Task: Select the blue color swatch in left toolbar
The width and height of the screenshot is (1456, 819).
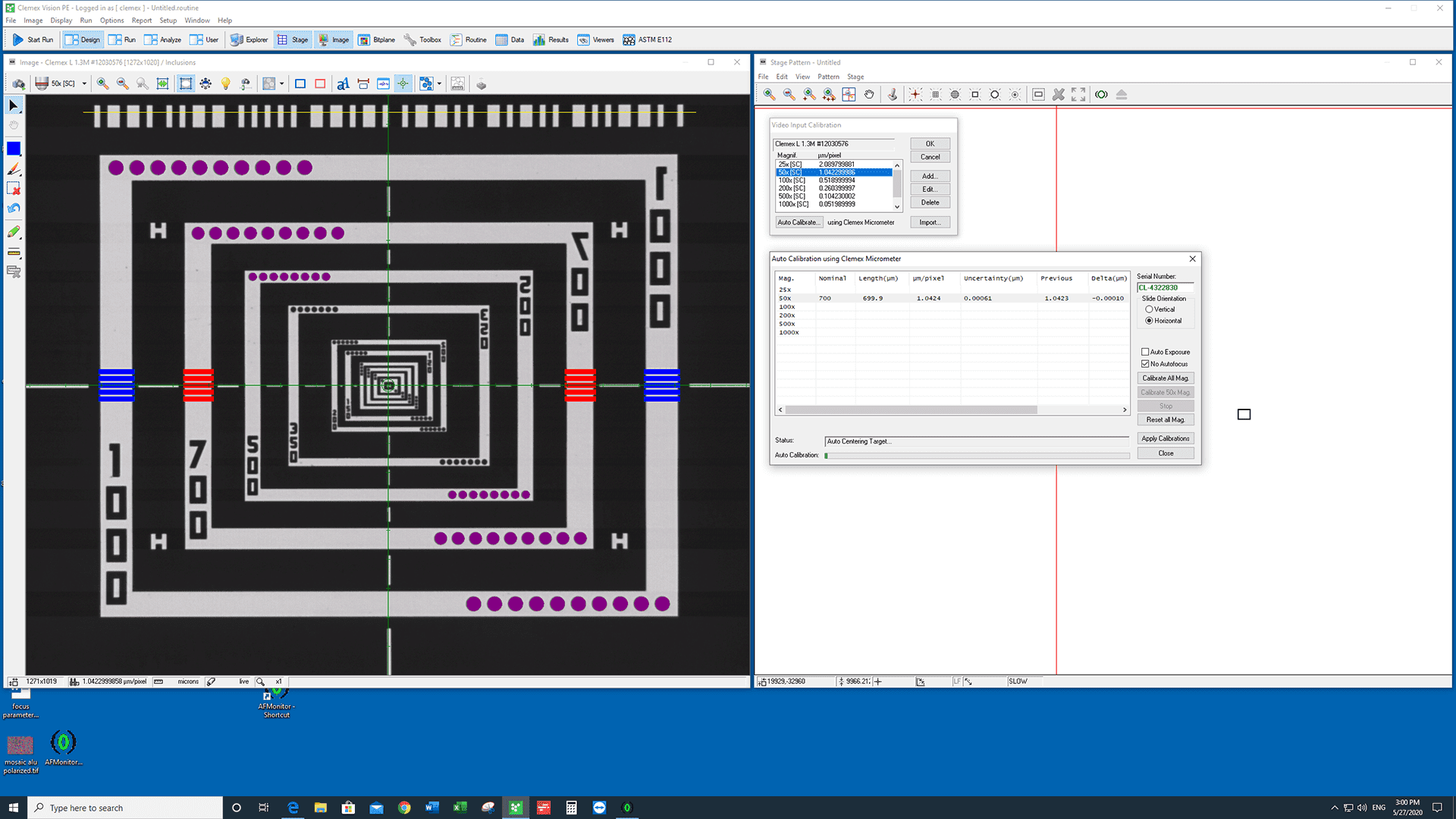Action: pyautogui.click(x=14, y=149)
